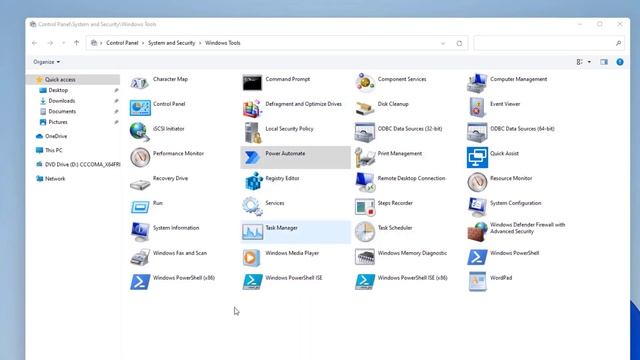Select Windows PowerShell (x86) icon

click(x=140, y=282)
